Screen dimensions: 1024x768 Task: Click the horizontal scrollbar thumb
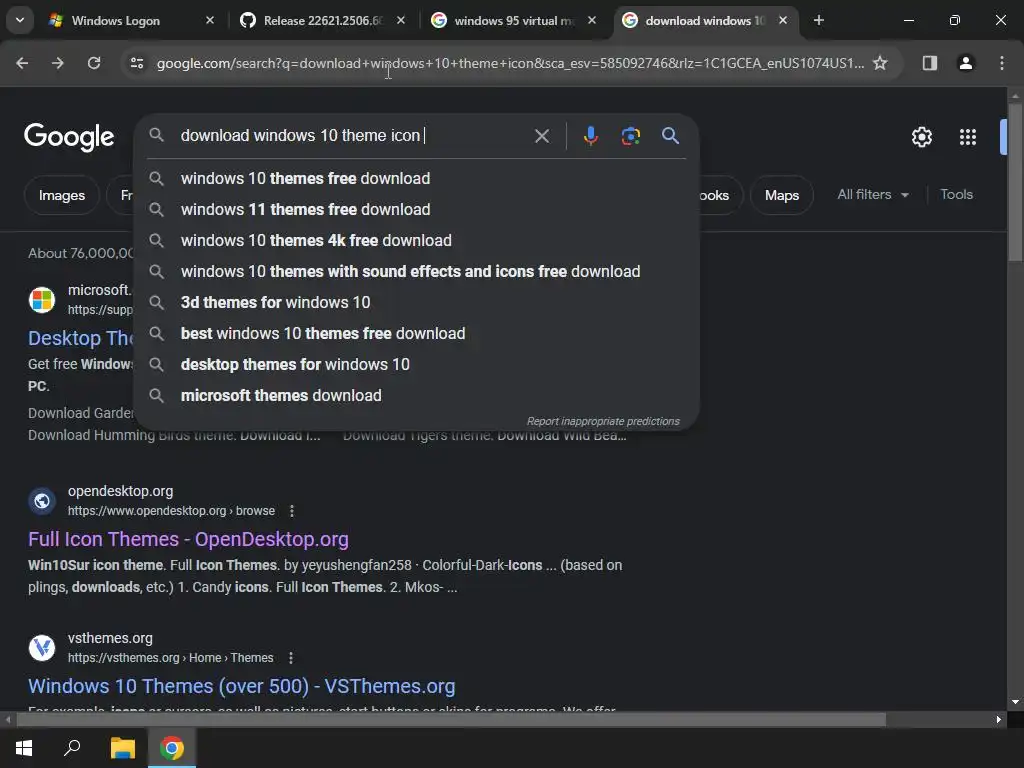451,720
